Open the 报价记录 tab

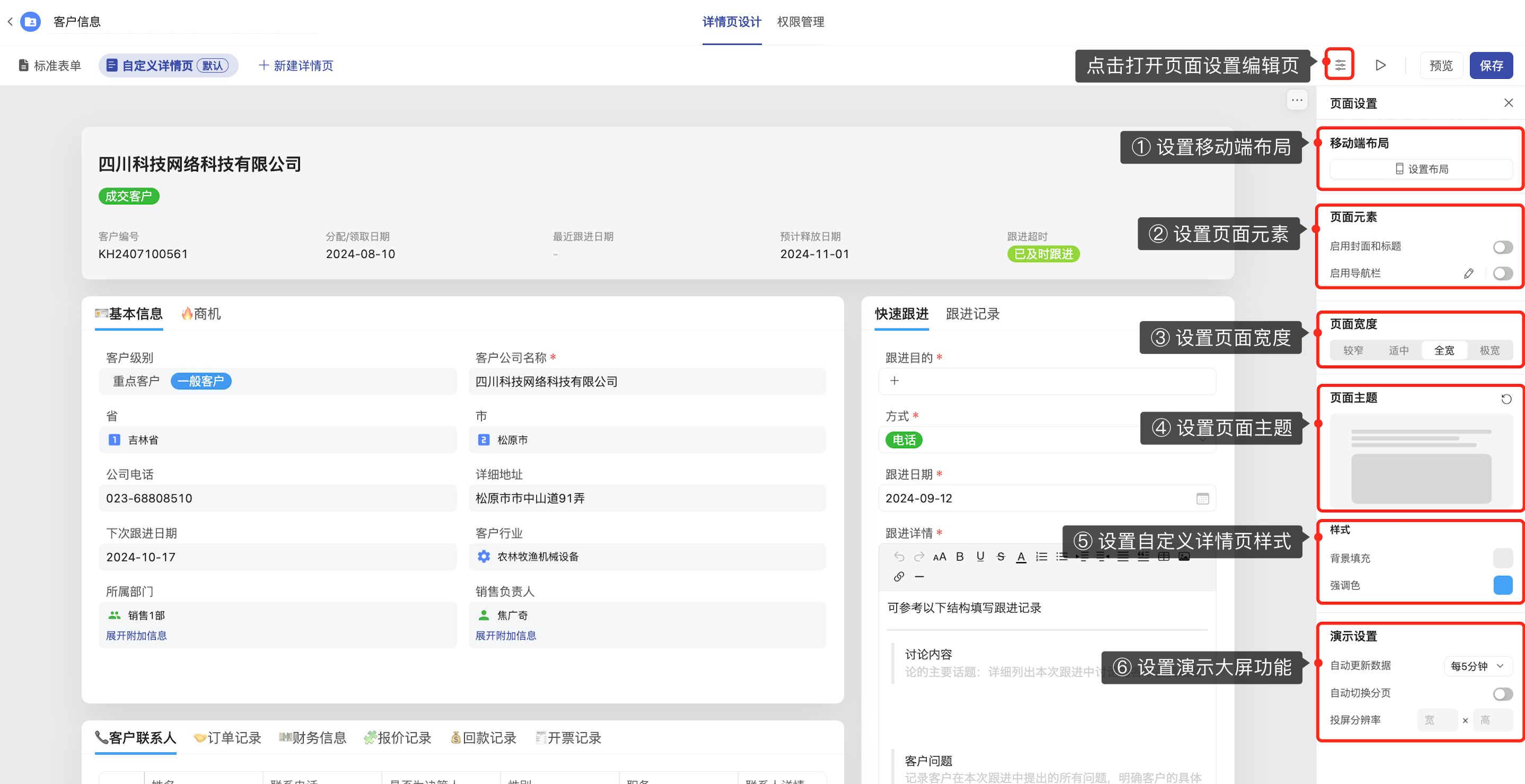[x=397, y=738]
